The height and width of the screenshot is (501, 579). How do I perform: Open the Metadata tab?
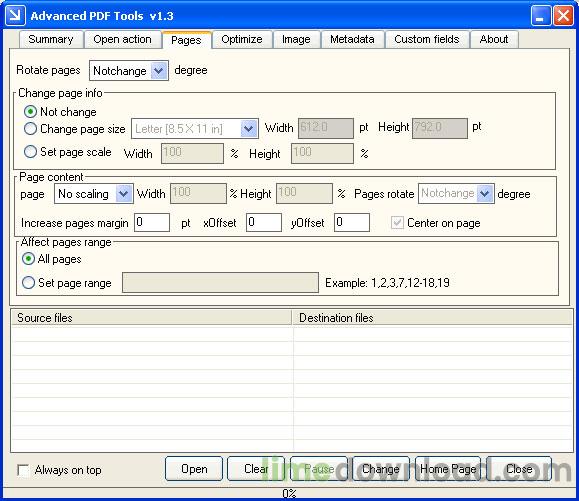[x=352, y=39]
